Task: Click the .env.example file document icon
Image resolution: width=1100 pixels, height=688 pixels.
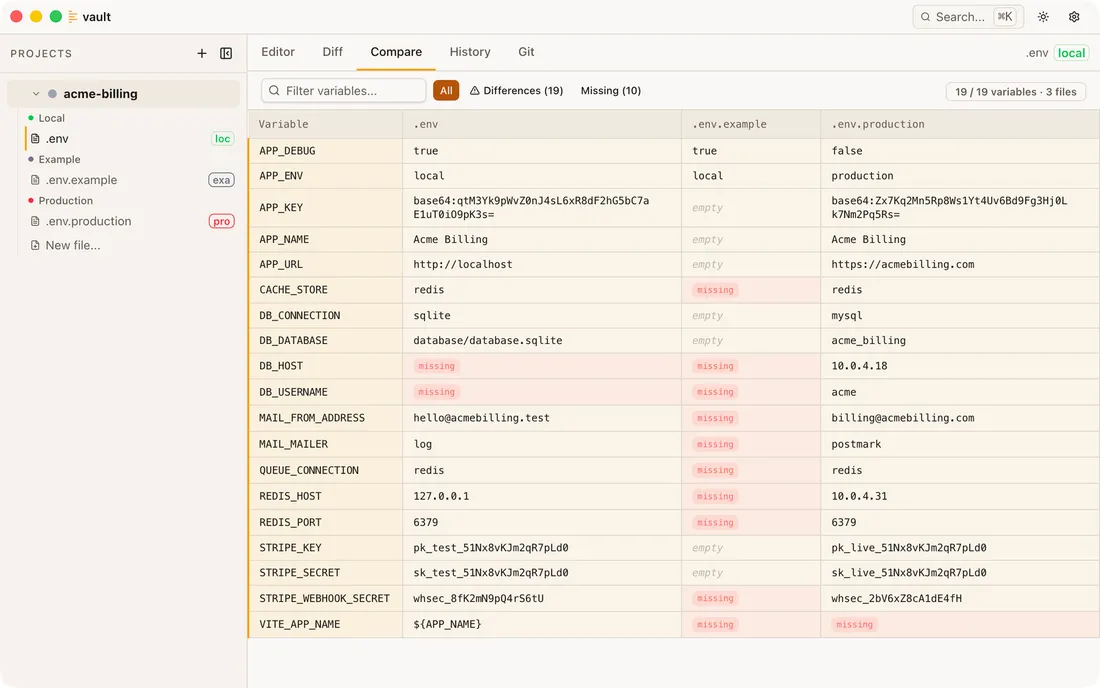Action: point(35,180)
